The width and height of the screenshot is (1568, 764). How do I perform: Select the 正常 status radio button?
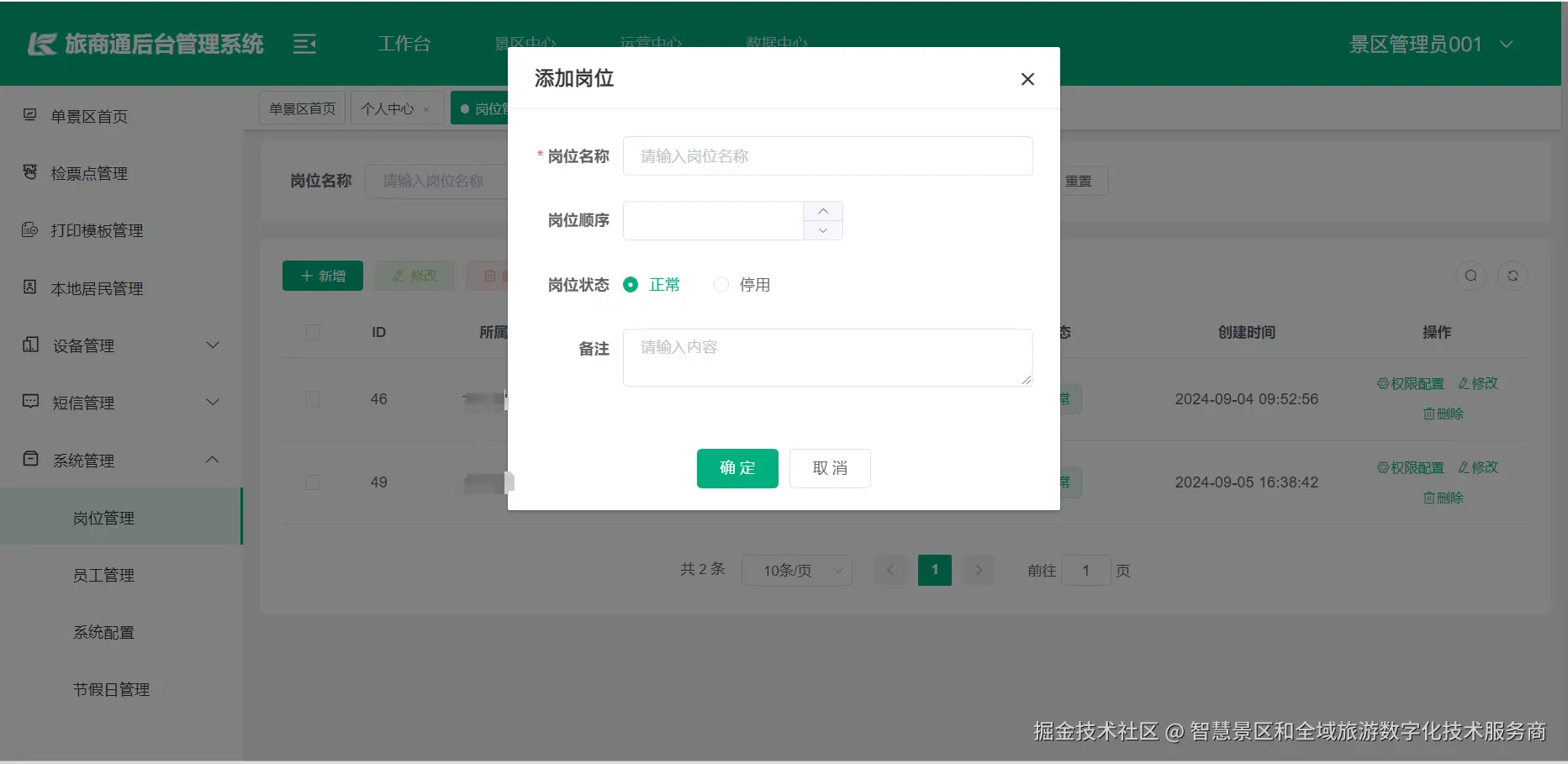pyautogui.click(x=631, y=284)
